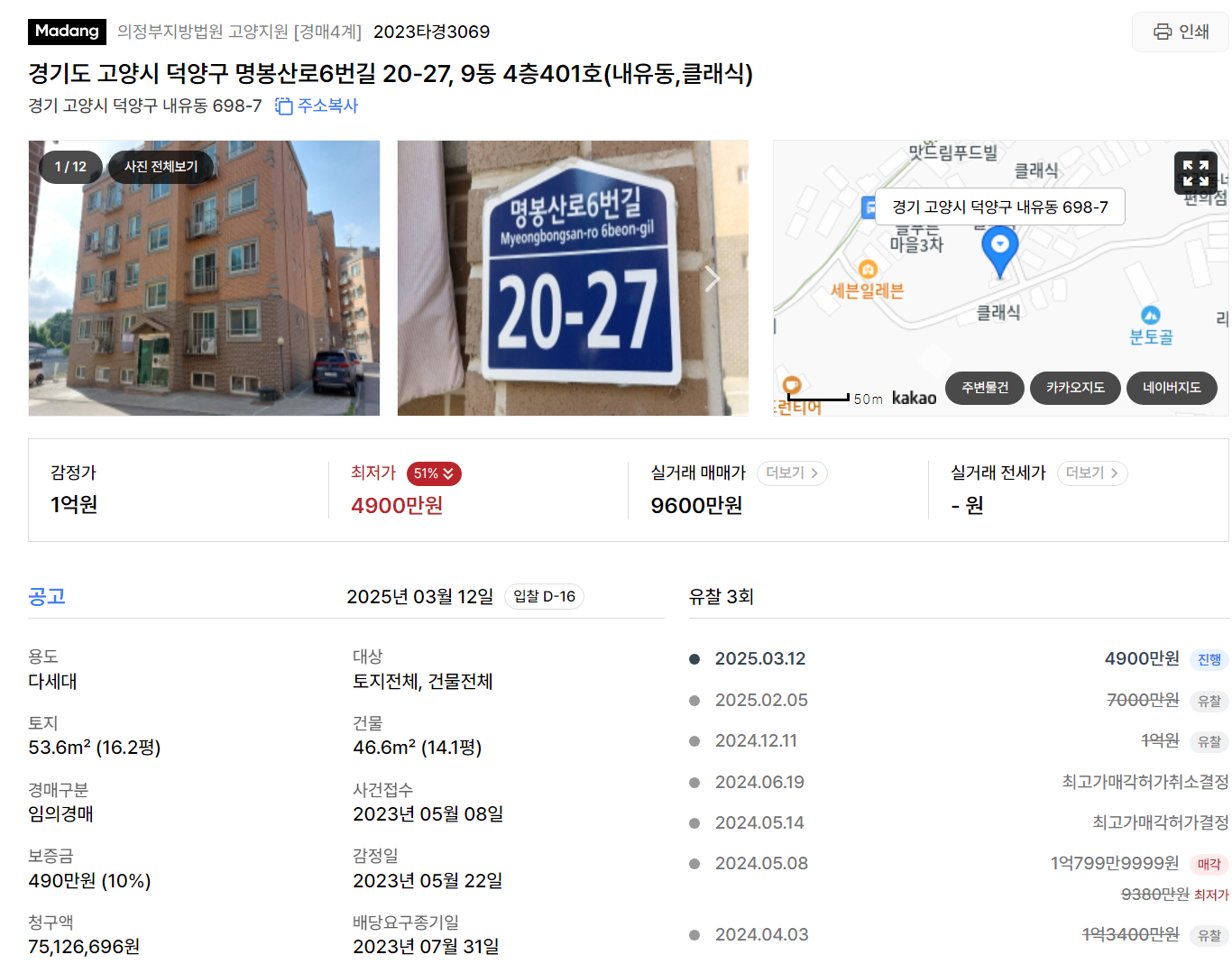The image size is (1232, 964).
Task: Open location in 카카오지도
Action: [1075, 388]
